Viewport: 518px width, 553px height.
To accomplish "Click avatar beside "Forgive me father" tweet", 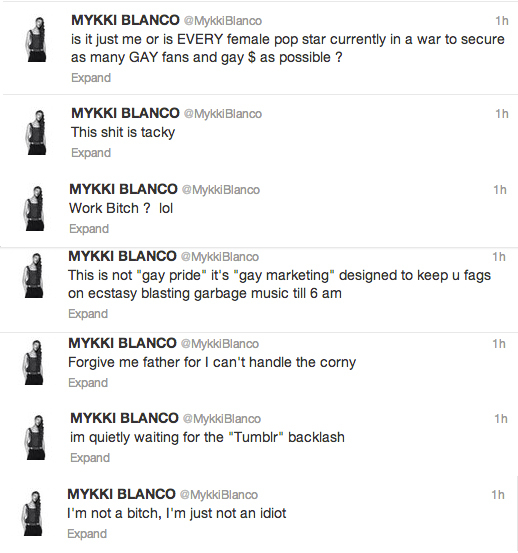I will coord(33,362).
